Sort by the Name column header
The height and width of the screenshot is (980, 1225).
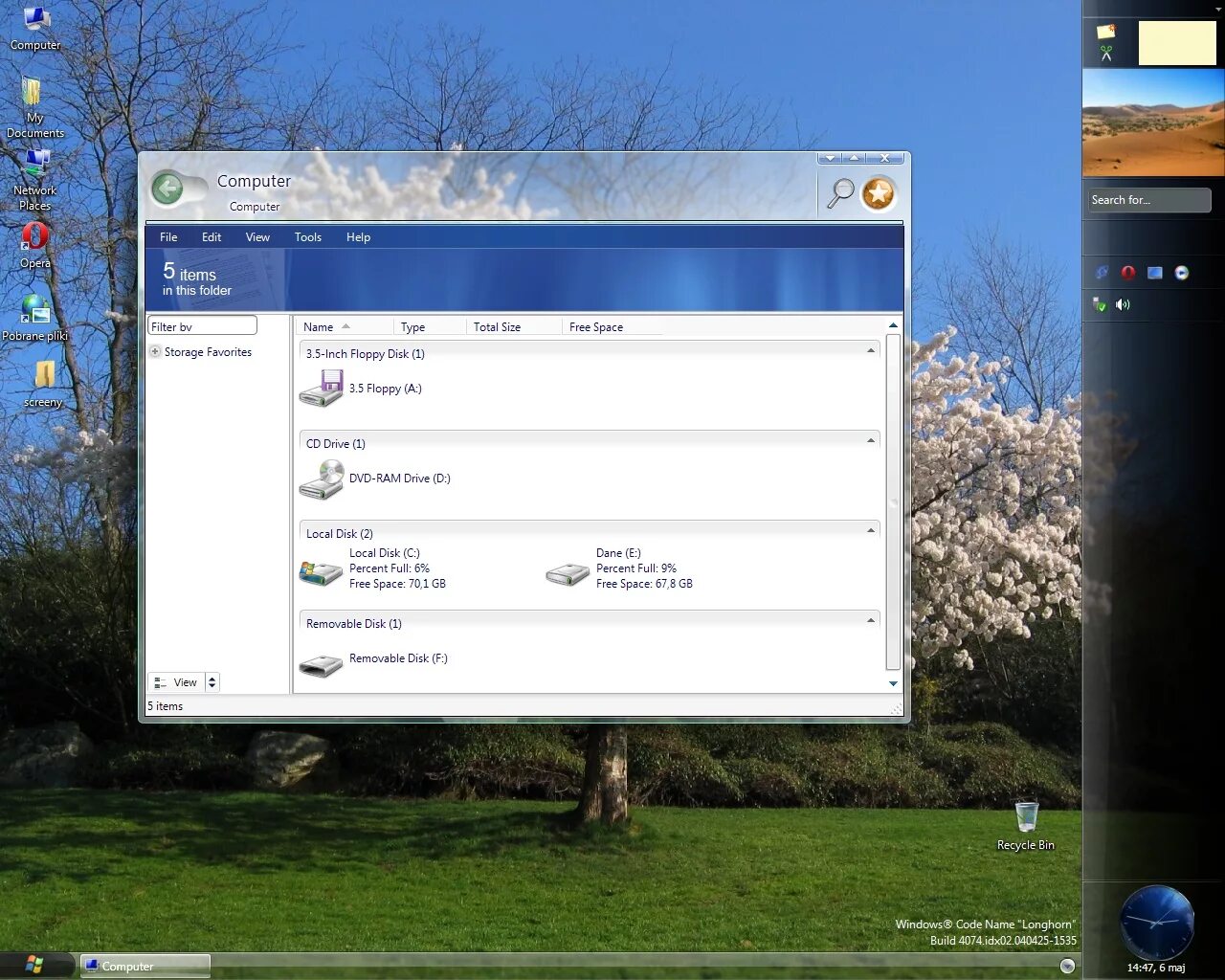345,327
